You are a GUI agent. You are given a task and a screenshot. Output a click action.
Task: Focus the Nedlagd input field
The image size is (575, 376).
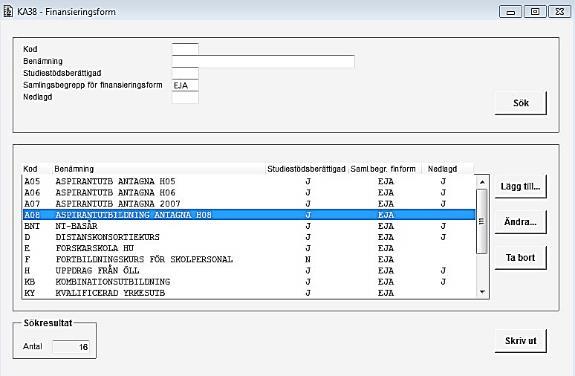[x=185, y=98]
